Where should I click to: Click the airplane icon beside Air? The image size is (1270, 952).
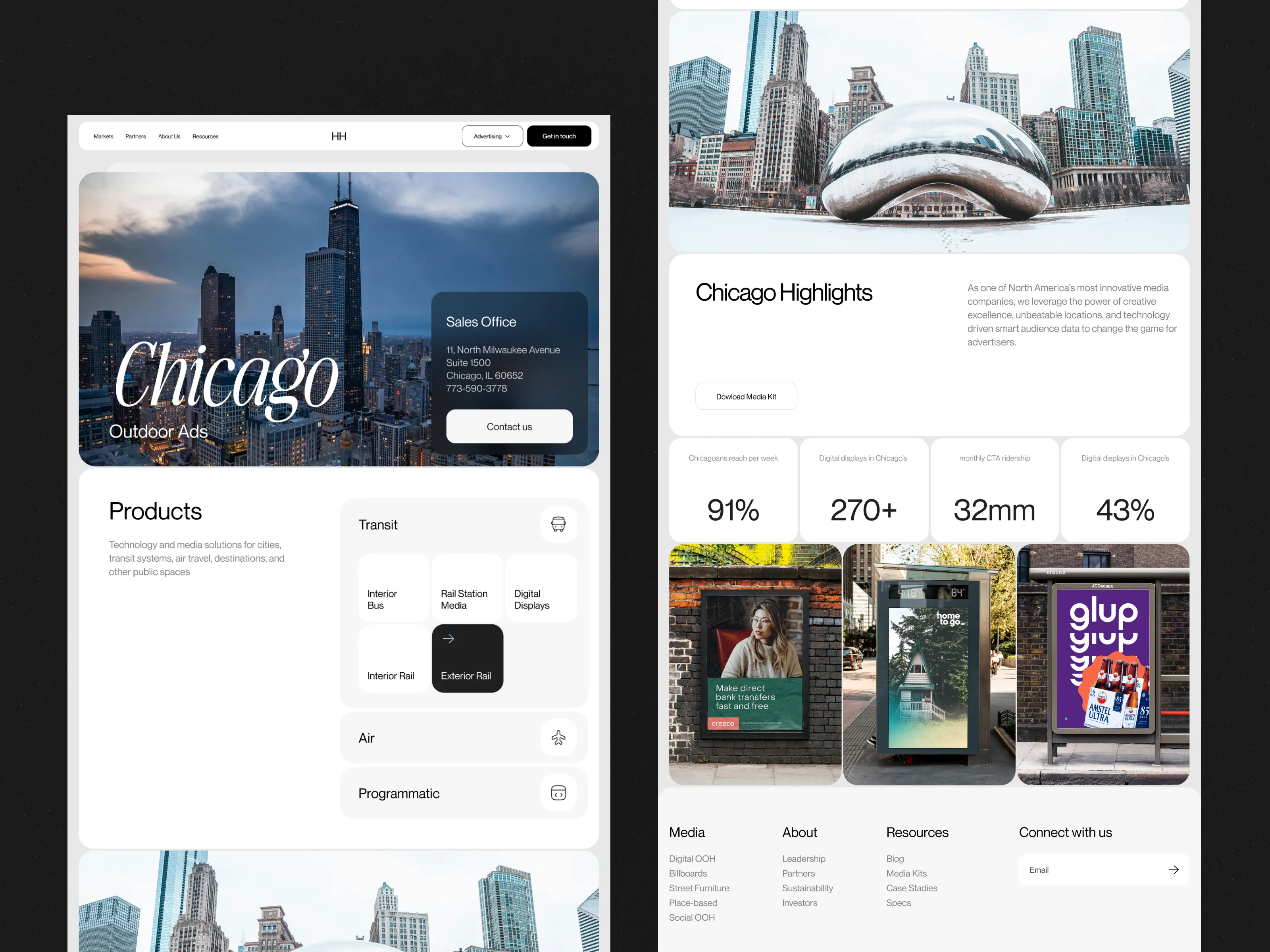click(x=558, y=737)
